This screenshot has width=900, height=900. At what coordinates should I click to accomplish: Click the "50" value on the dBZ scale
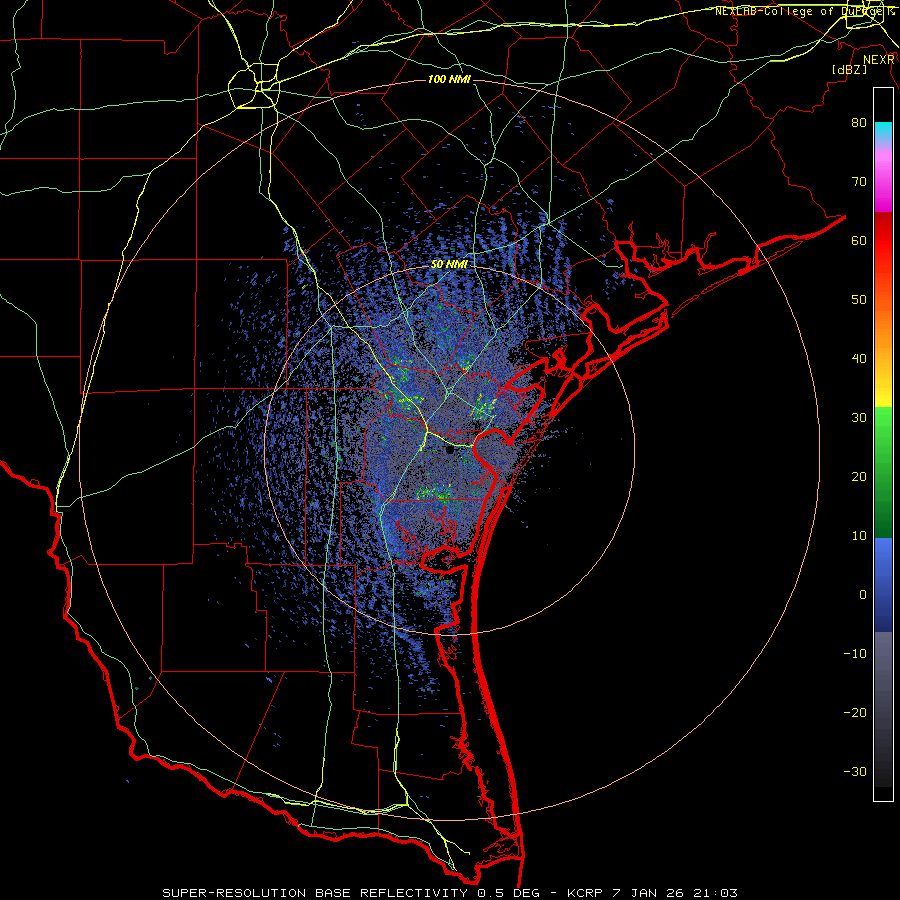(x=859, y=300)
